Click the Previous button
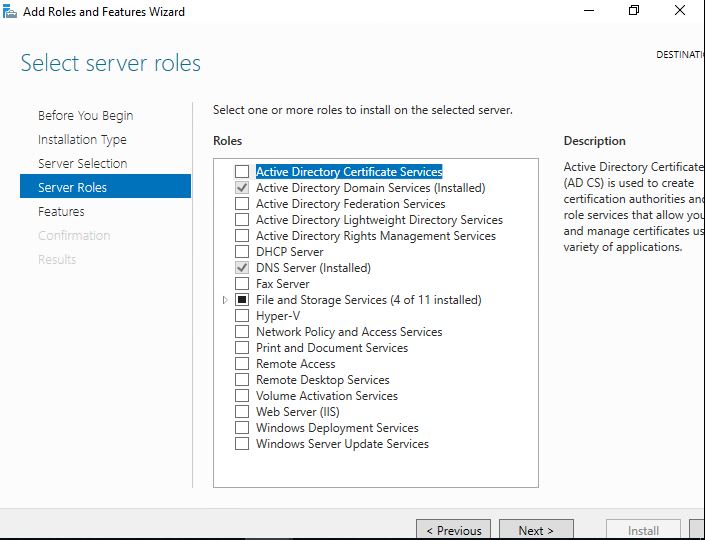This screenshot has width=705, height=540. point(453,530)
